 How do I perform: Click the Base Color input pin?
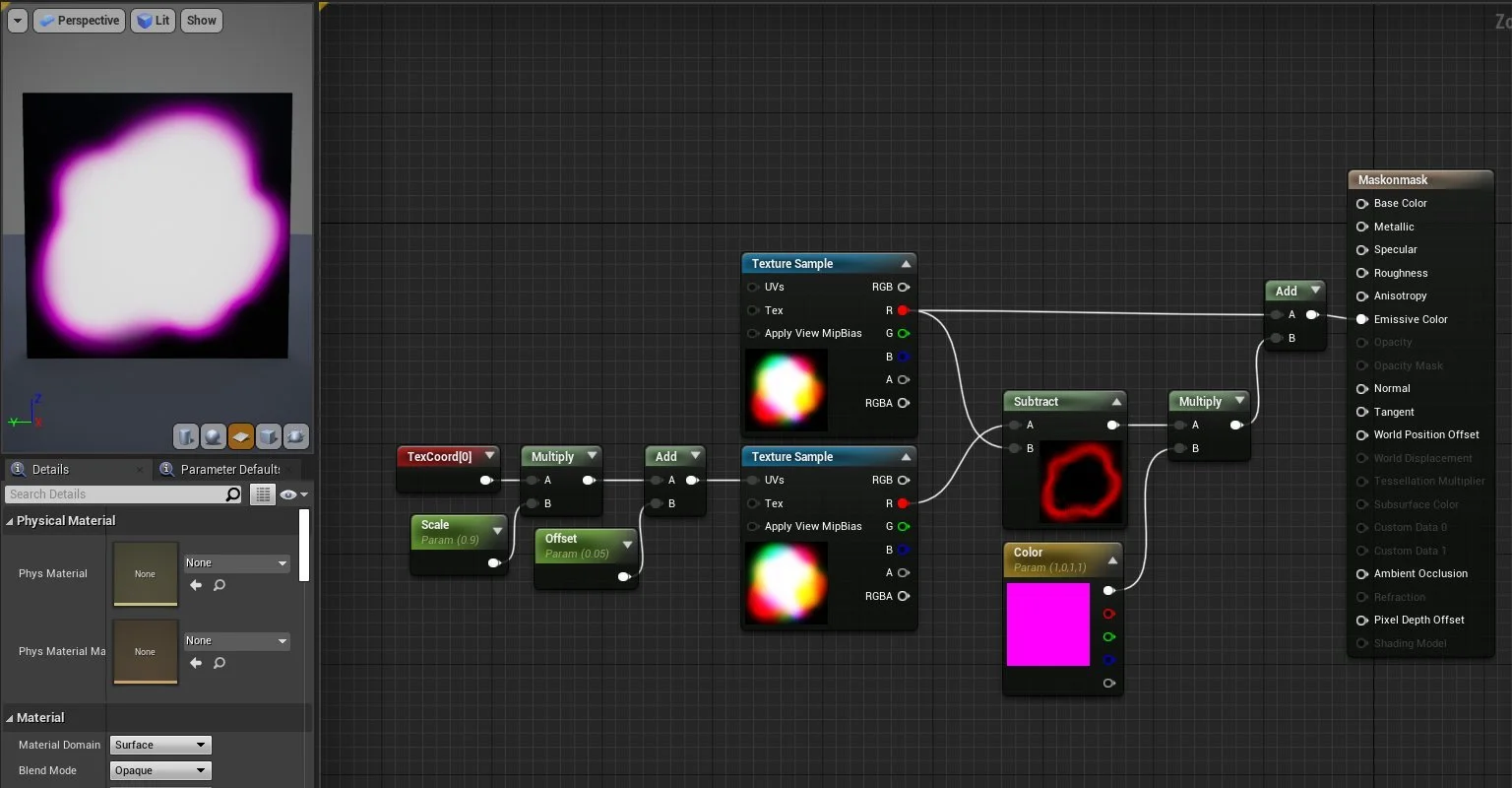[1362, 203]
